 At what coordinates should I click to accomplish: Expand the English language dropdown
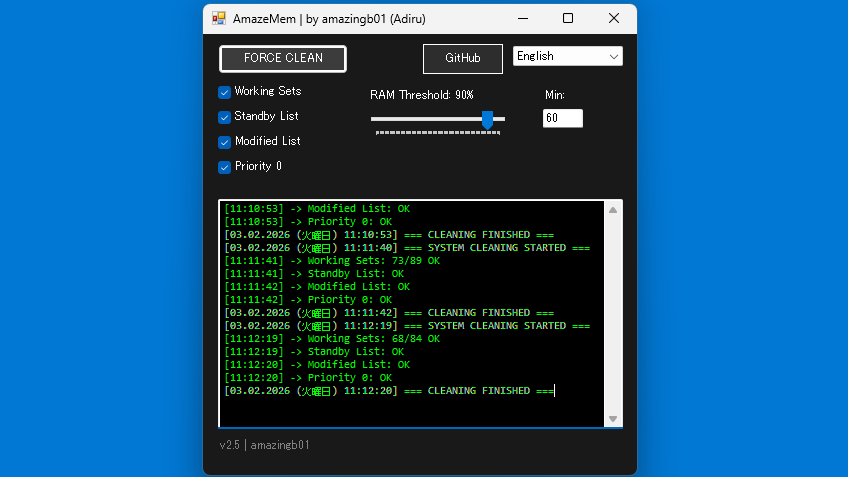(567, 57)
